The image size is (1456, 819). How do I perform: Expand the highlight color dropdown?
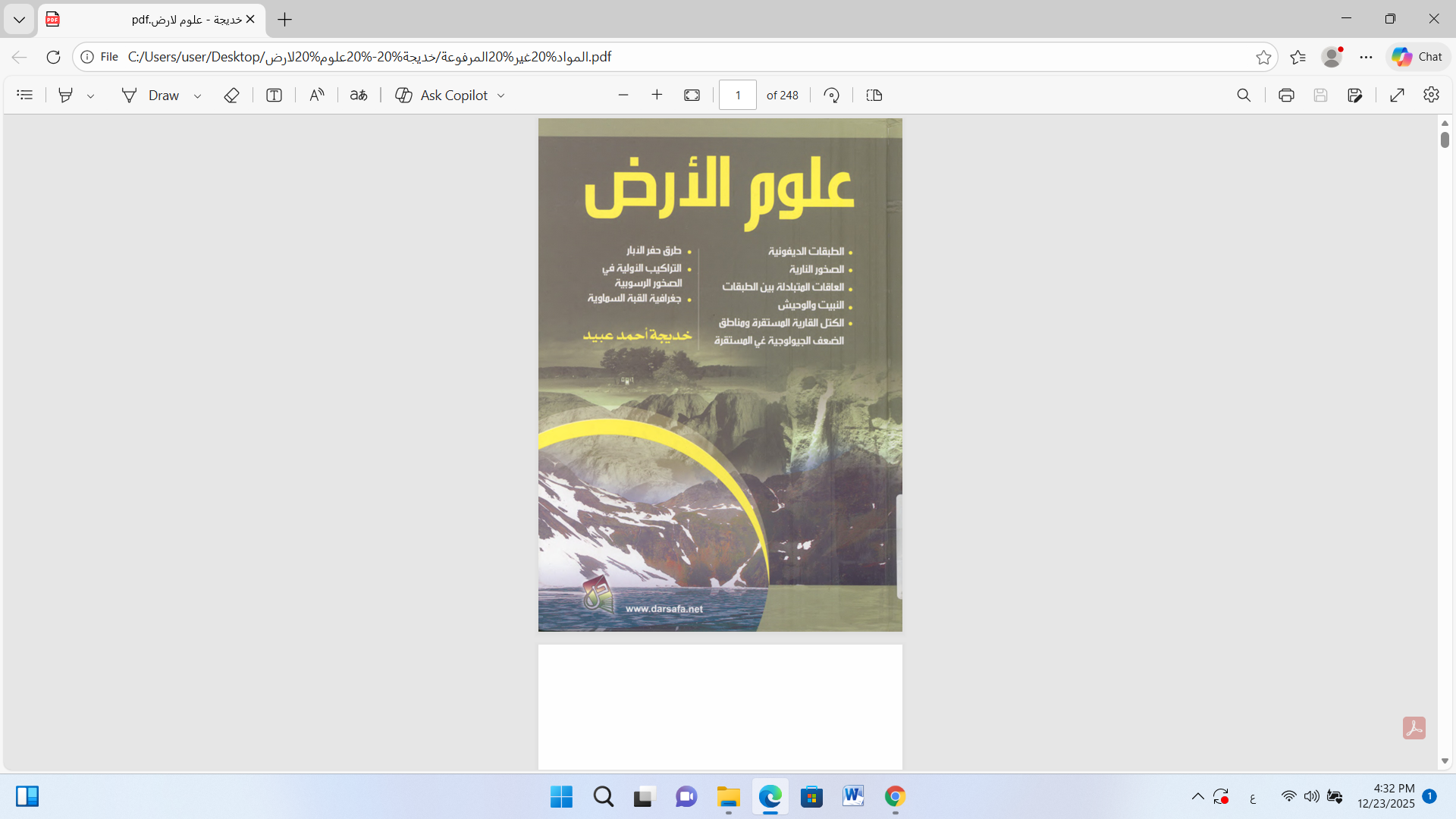(x=90, y=96)
